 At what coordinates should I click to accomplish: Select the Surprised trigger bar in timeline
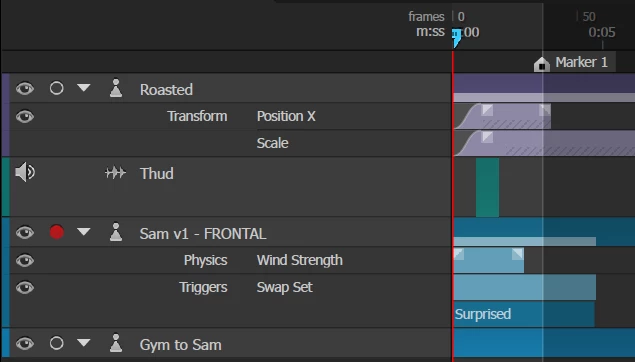(x=524, y=314)
